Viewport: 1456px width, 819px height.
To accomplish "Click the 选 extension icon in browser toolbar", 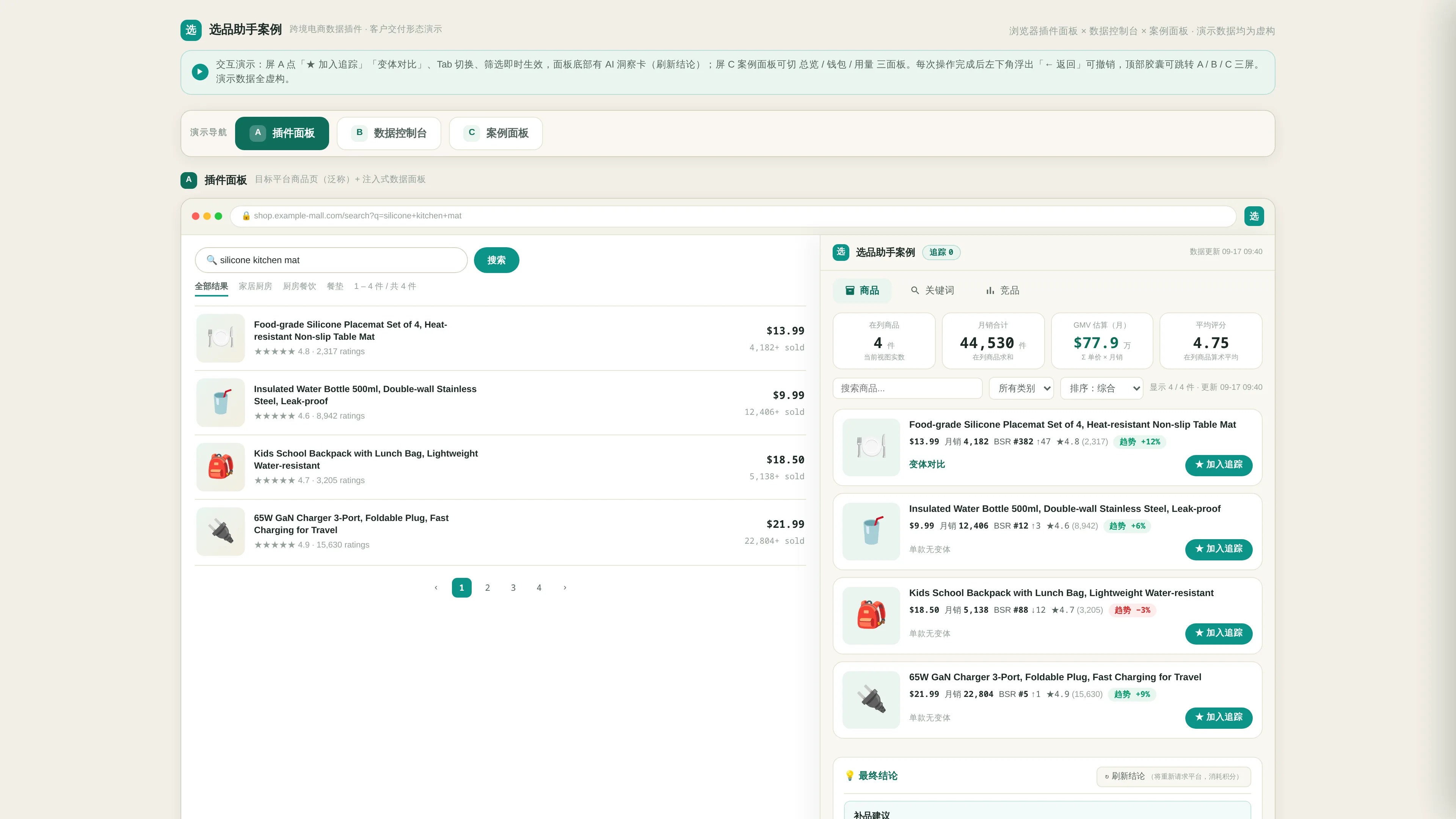I will (x=1254, y=216).
